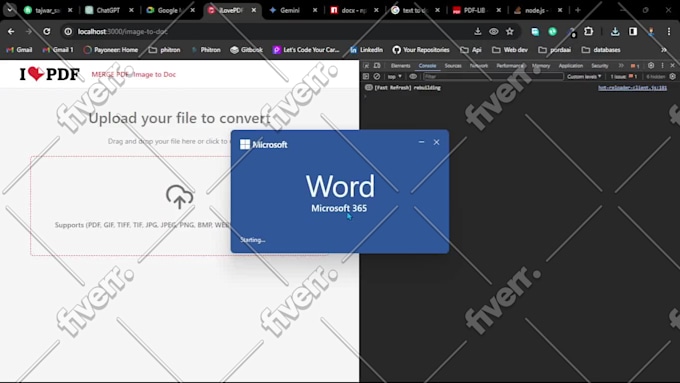Open the hot-reloader-client.js source link
This screenshot has width=680, height=383.
pyautogui.click(x=632, y=88)
